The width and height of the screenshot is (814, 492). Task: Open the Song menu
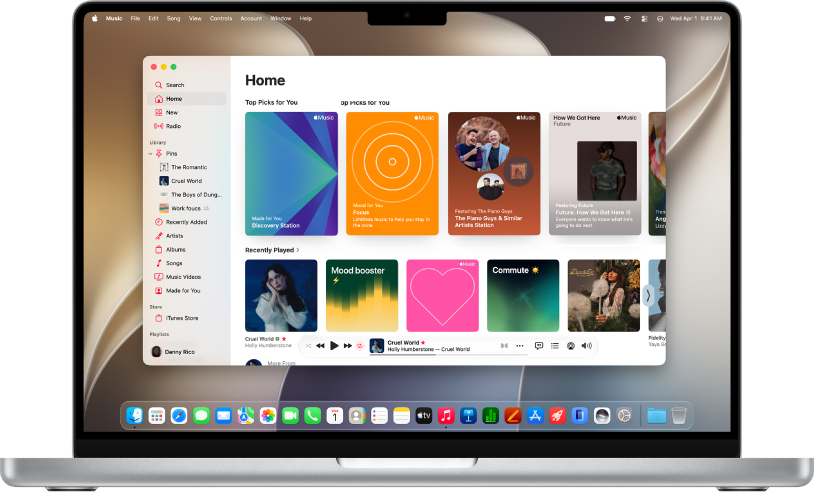click(x=173, y=18)
